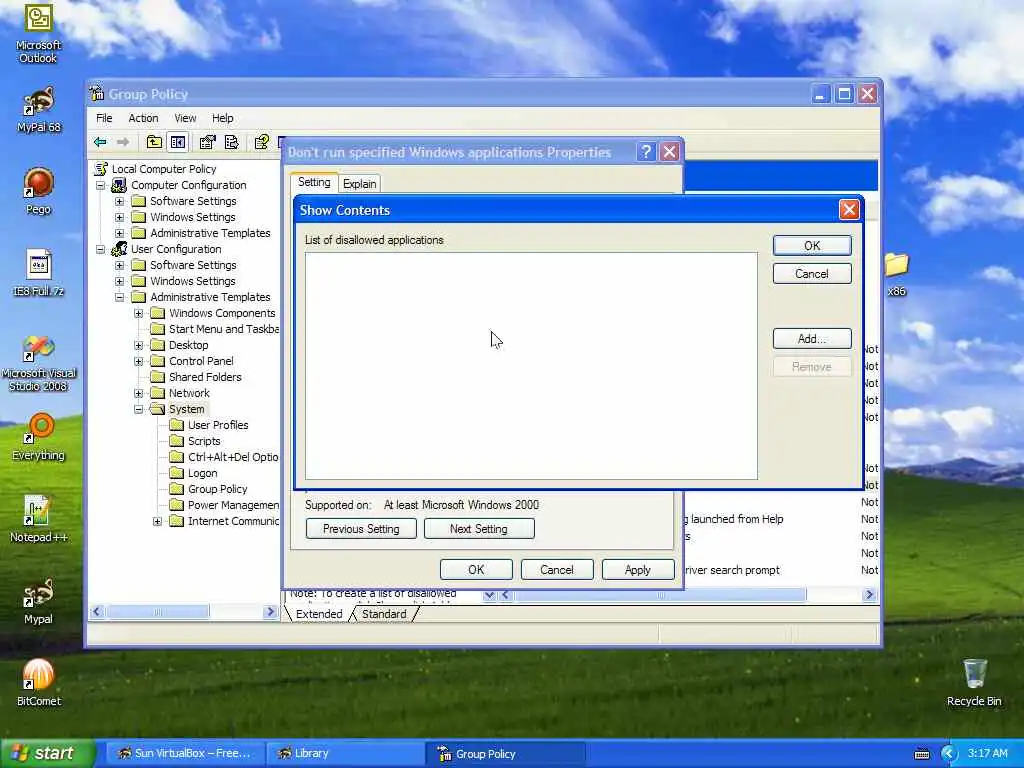Collapse the Computer Configuration tree node

pyautogui.click(x=101, y=185)
